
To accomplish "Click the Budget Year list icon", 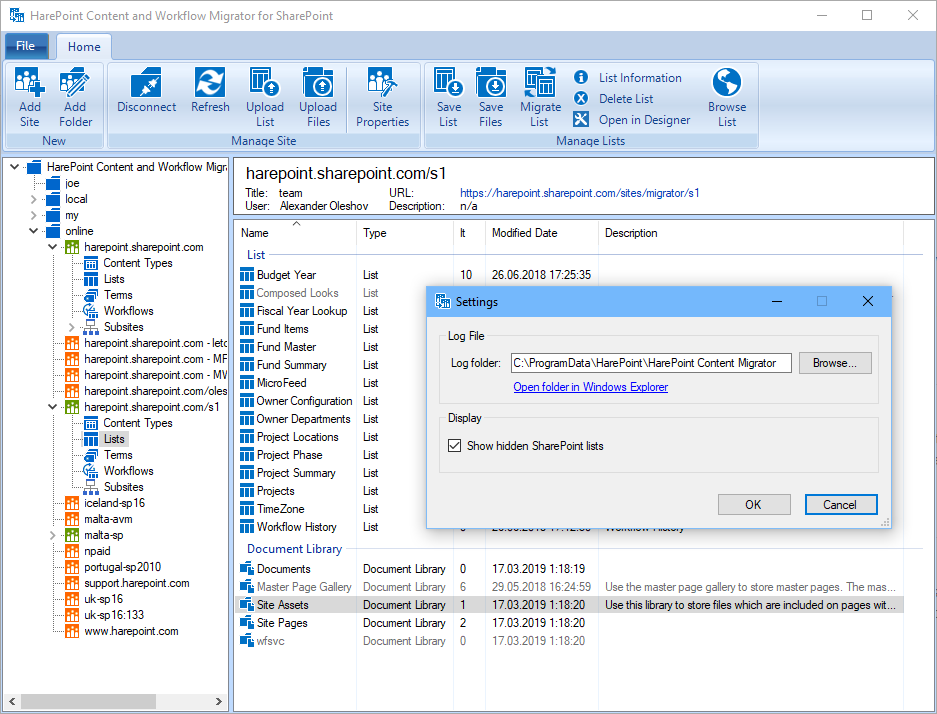I will [247, 275].
